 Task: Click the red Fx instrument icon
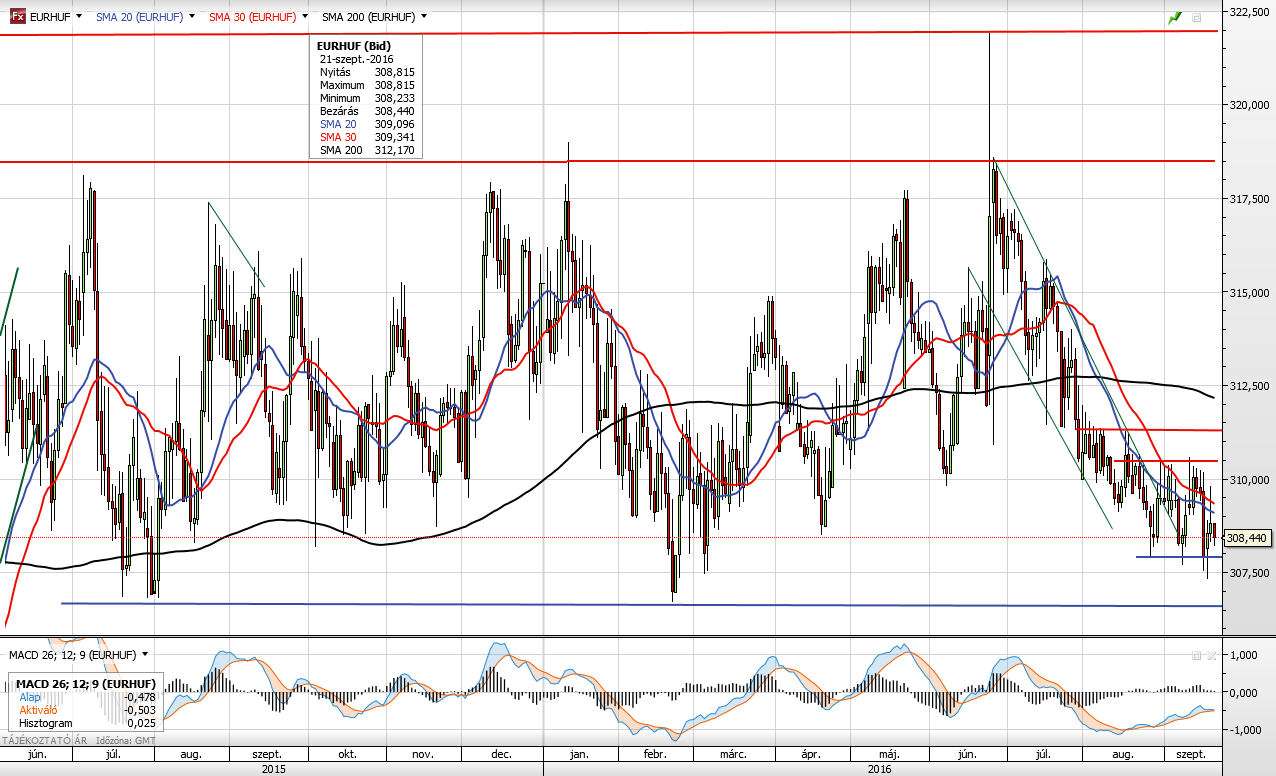(18, 17)
